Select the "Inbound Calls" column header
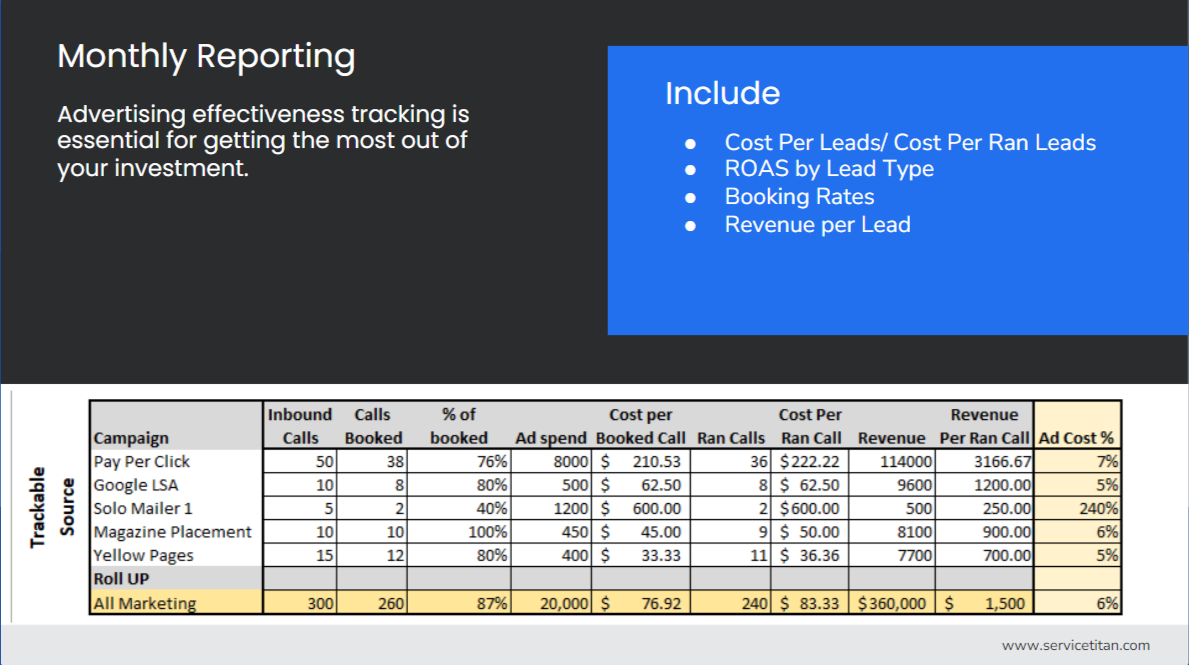The width and height of the screenshot is (1189, 665). pos(300,425)
